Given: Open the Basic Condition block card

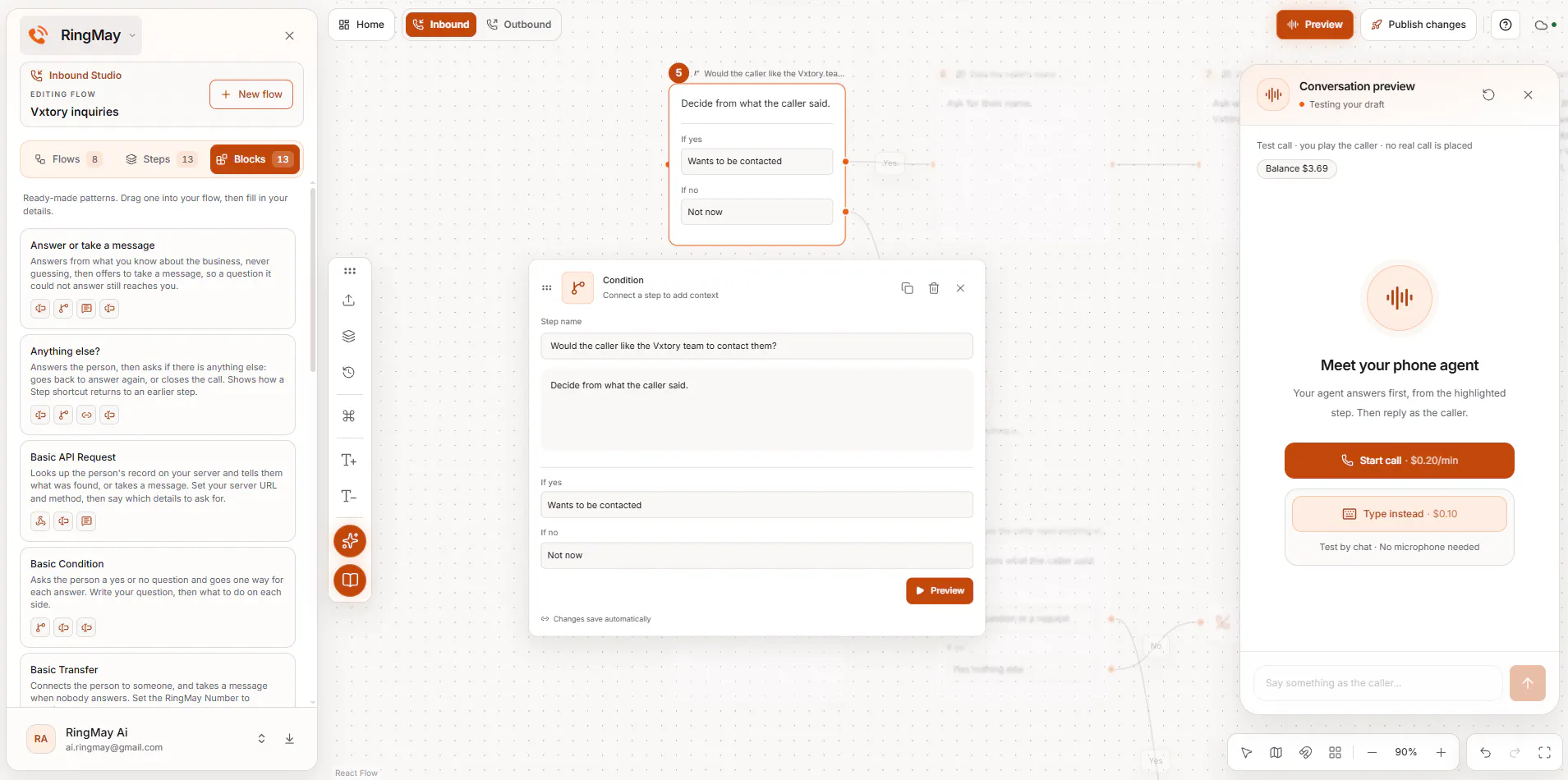Looking at the screenshot, I should coord(158,597).
